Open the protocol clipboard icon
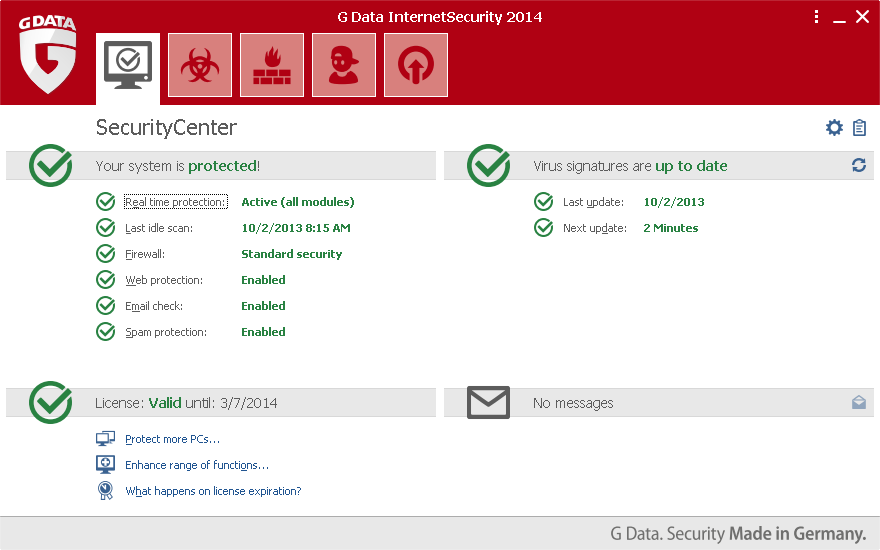This screenshot has width=880, height=550. 859,128
